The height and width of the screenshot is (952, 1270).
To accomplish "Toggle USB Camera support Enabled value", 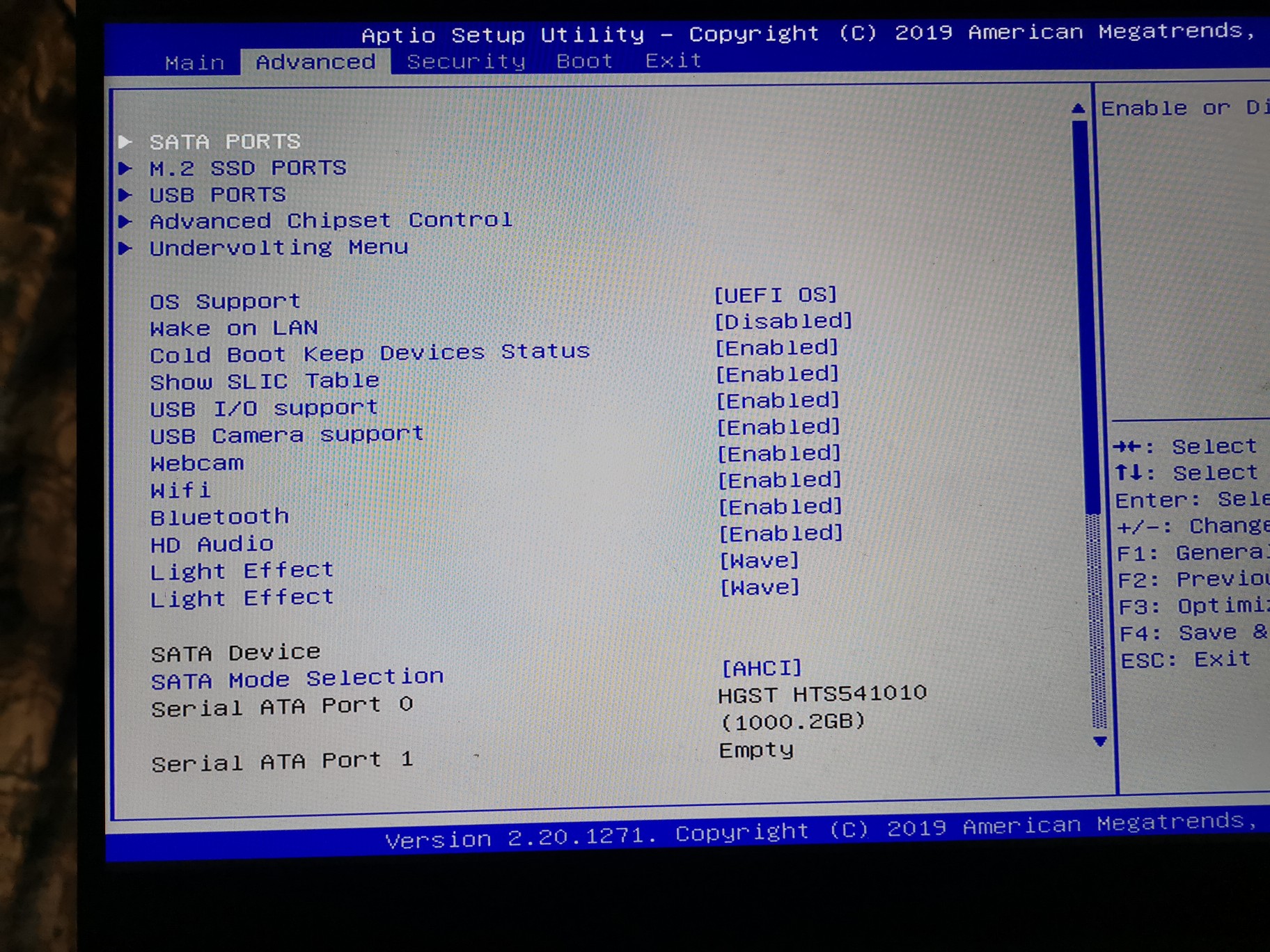I will (779, 427).
